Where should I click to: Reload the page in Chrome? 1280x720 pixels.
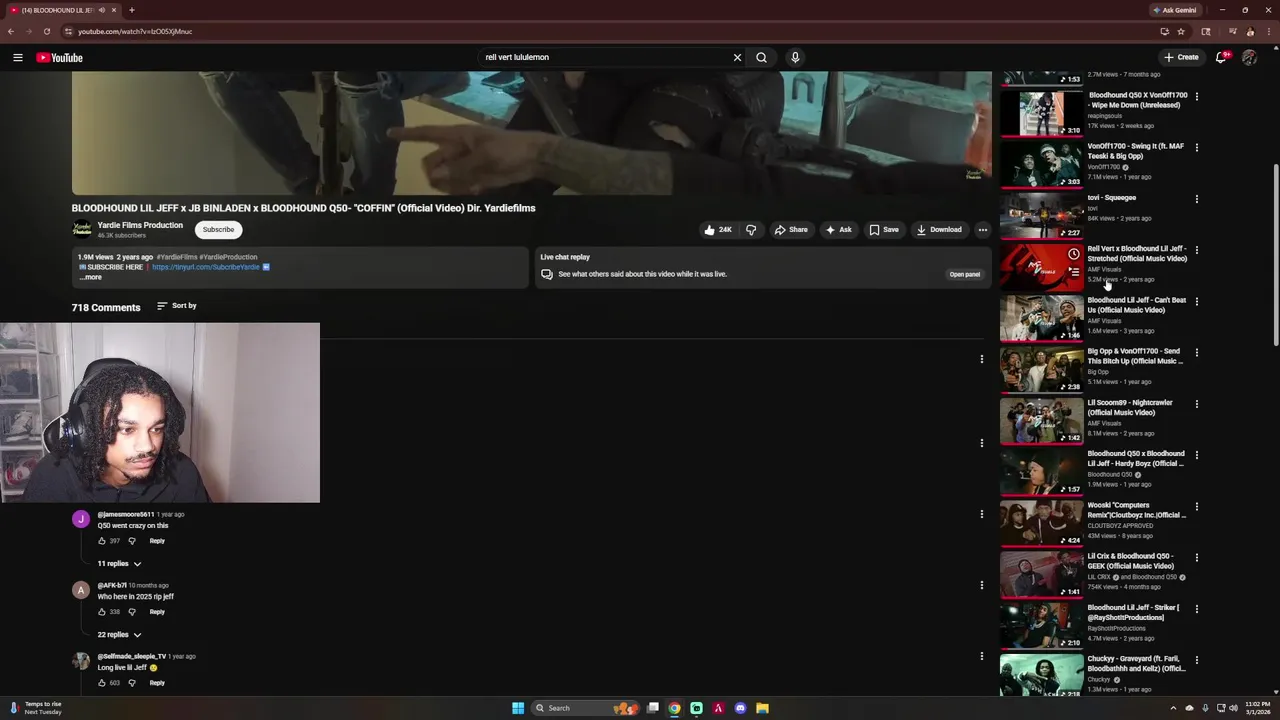[46, 31]
